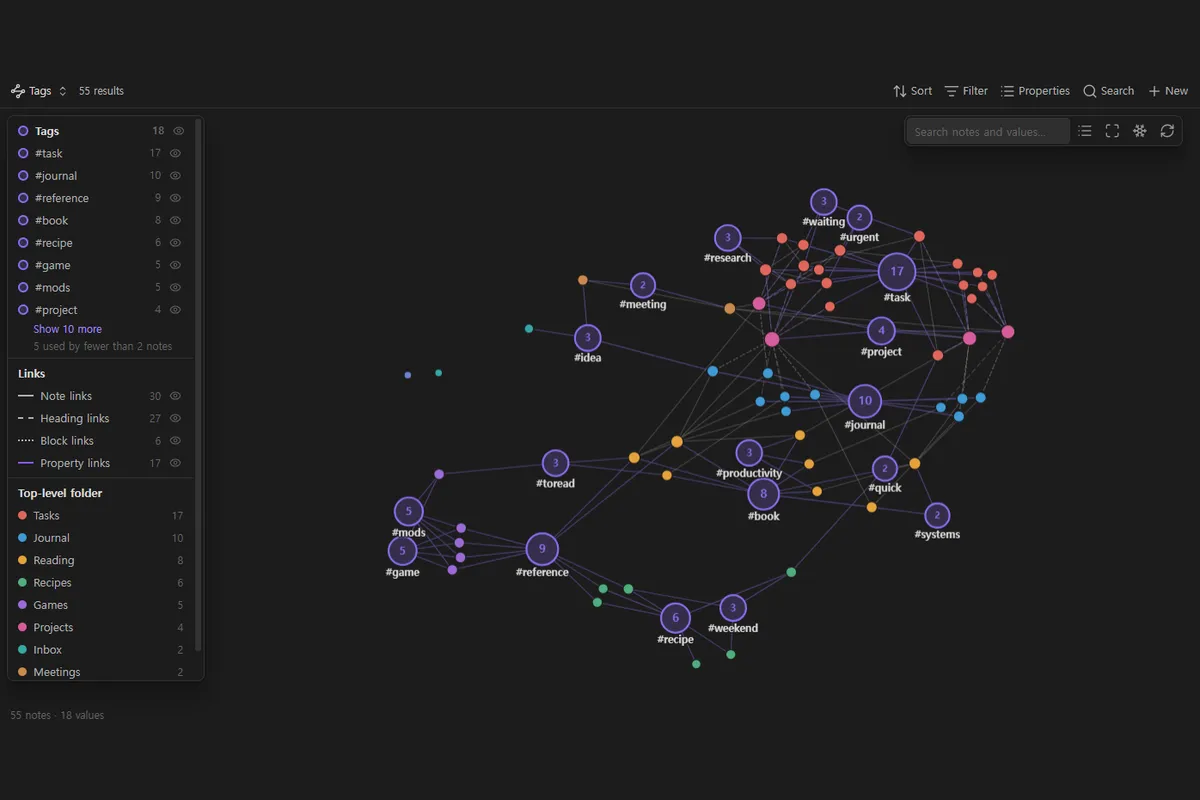The height and width of the screenshot is (800, 1200).
Task: Select the Meetings folder legend row
Action: (x=101, y=672)
